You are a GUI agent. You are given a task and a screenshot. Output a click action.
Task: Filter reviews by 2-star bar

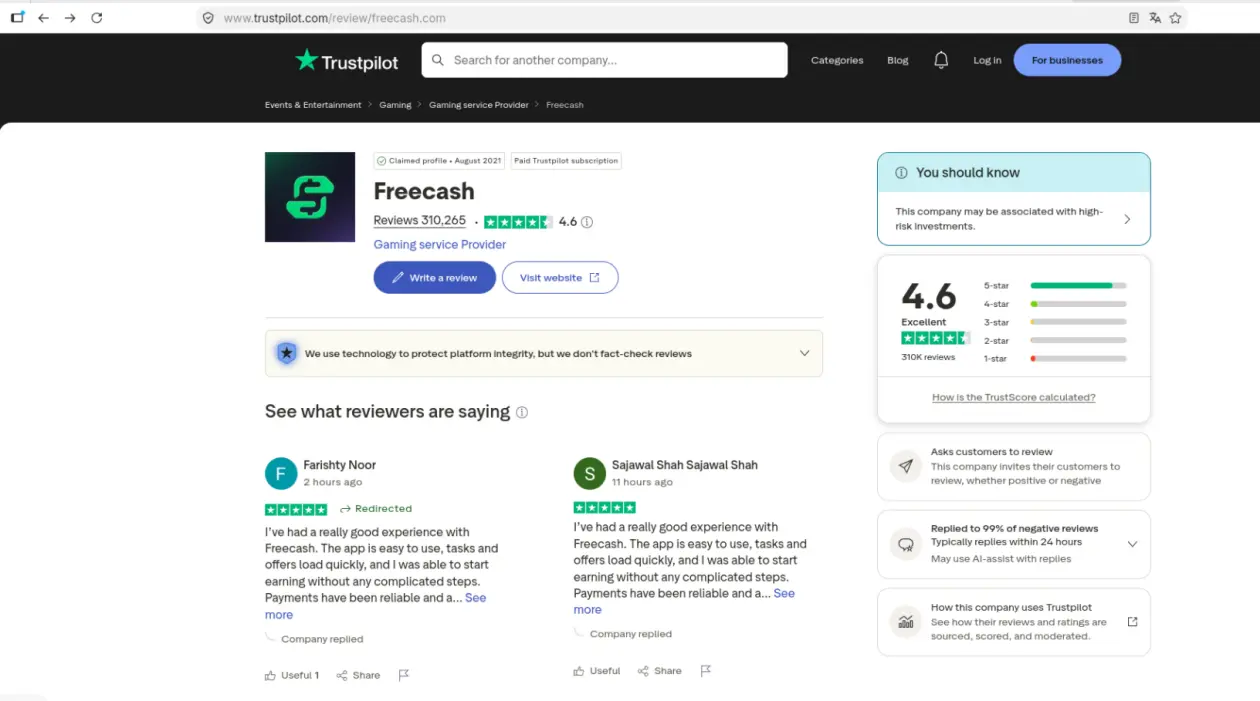coord(1078,340)
